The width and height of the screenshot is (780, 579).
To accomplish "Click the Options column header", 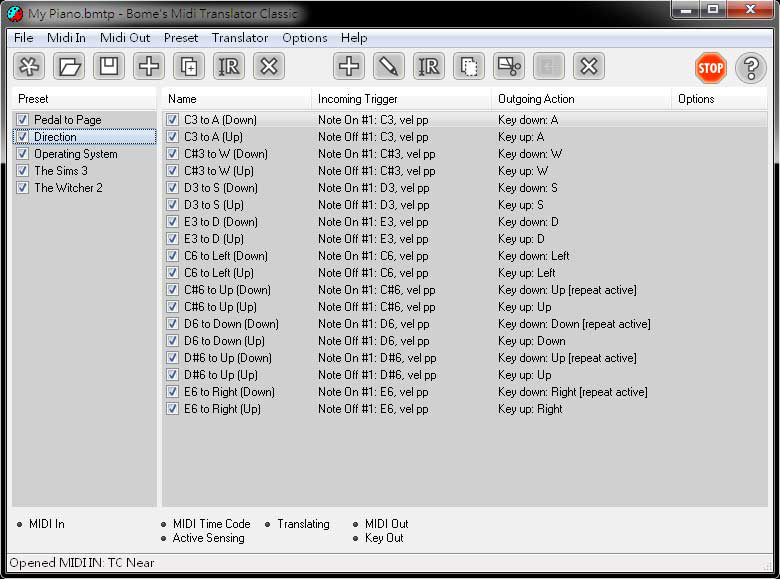I will click(719, 99).
